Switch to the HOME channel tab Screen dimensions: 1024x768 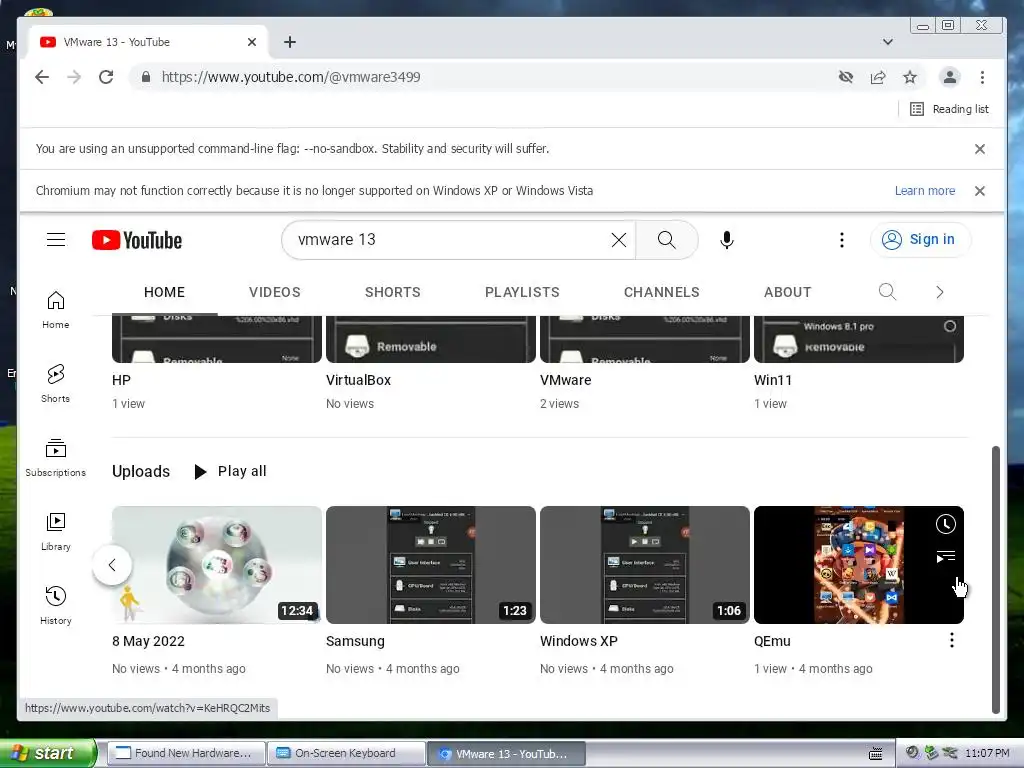[165, 292]
